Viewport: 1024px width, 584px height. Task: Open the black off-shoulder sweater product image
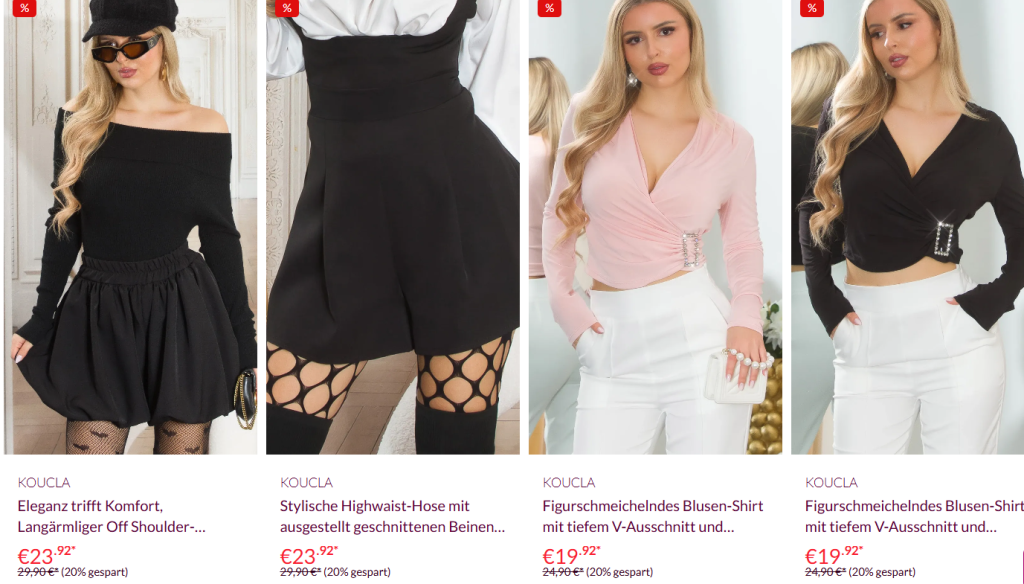pyautogui.click(x=131, y=227)
